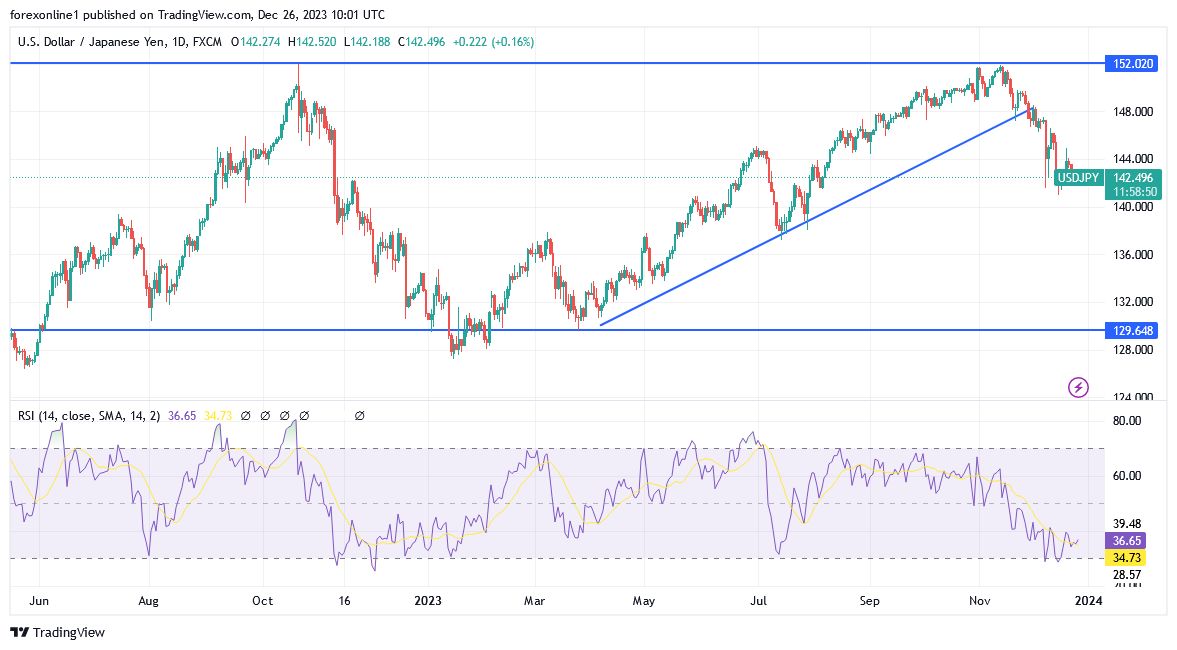Click the Jun month label on the timeline

tap(40, 601)
